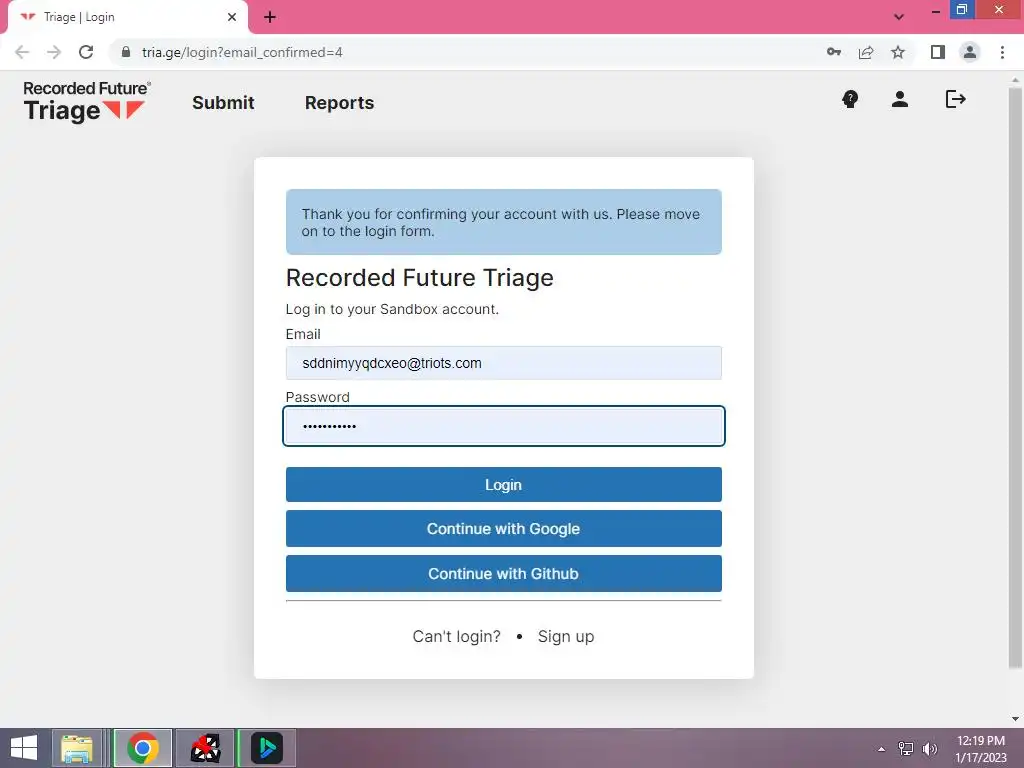The height and width of the screenshot is (768, 1024).
Task: Click the Password input field
Action: click(x=504, y=426)
